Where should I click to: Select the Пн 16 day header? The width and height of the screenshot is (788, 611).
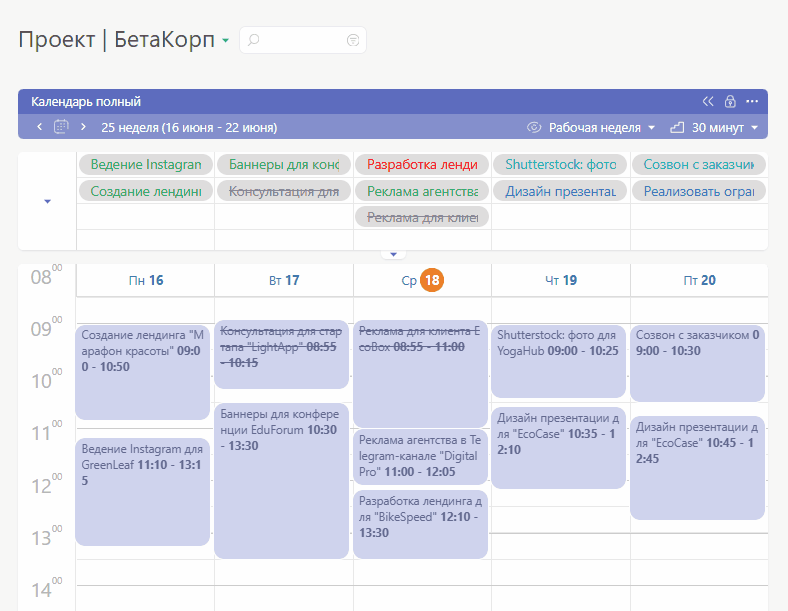tap(146, 280)
